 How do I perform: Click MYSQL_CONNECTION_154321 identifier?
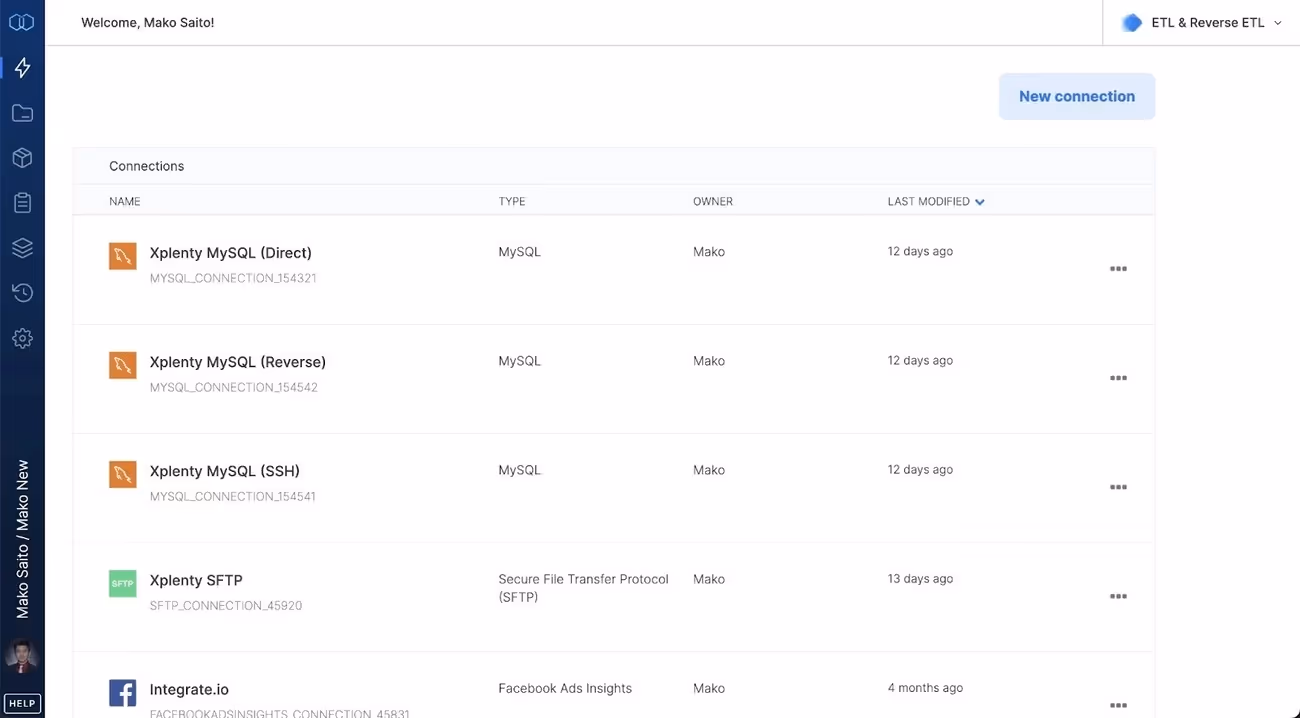point(233,278)
